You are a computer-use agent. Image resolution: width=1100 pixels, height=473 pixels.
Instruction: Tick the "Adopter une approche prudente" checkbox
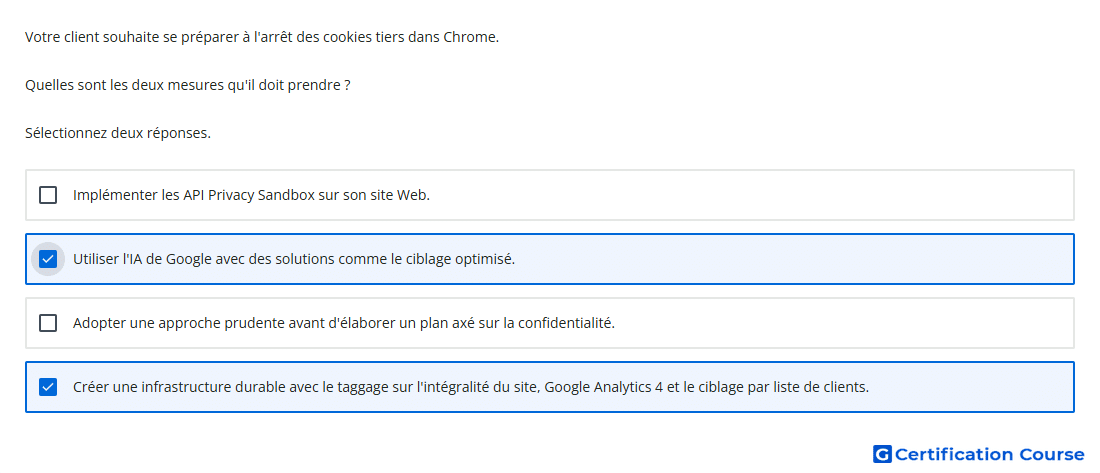[48, 323]
